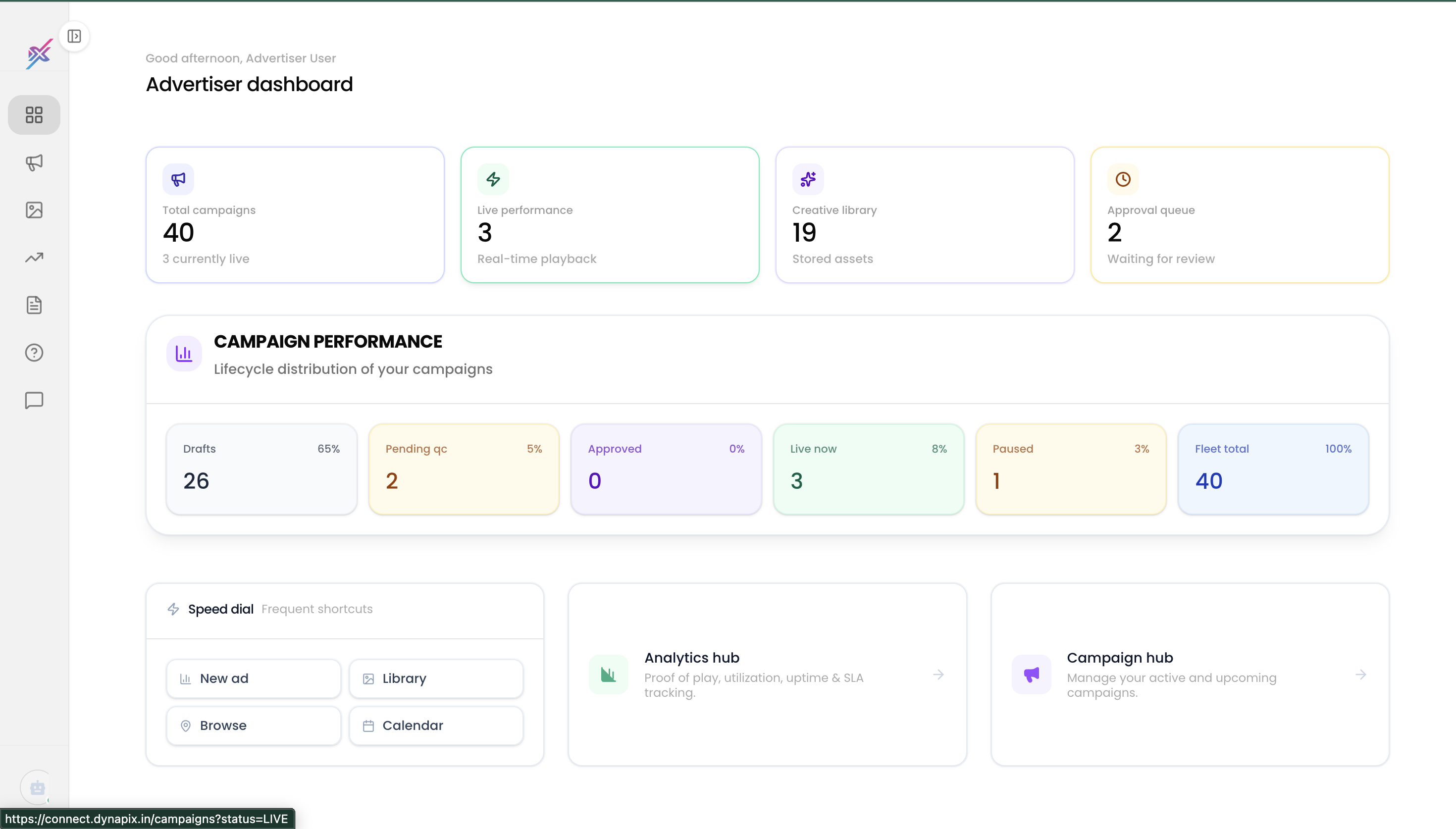Open the Creative library stored assets card
1456x829 pixels.
[x=925, y=215]
